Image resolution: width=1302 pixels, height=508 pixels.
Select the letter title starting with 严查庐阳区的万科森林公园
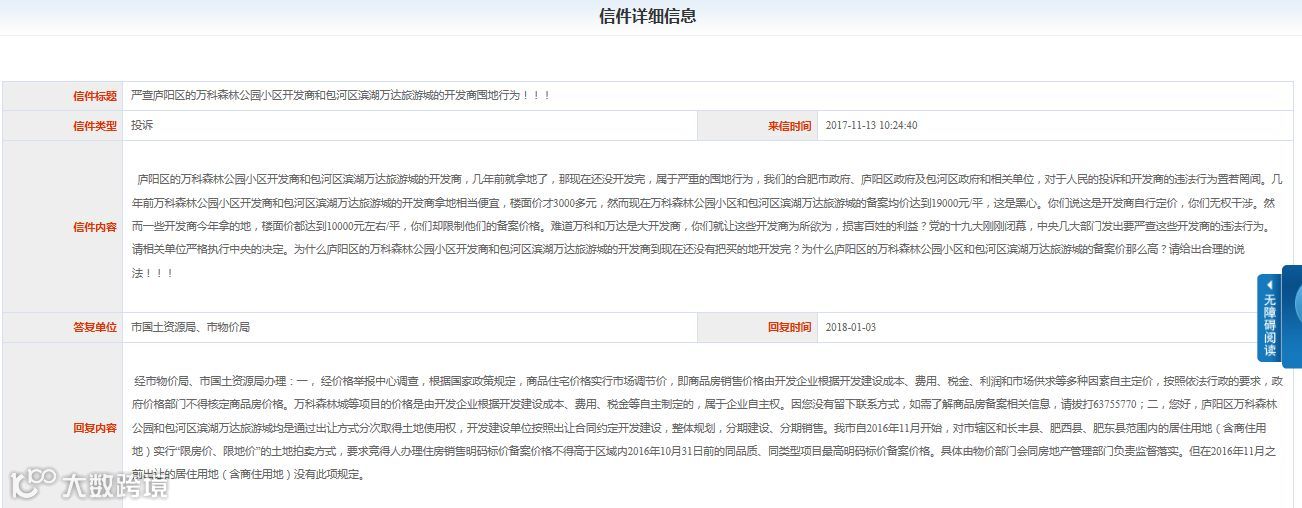[341, 96]
